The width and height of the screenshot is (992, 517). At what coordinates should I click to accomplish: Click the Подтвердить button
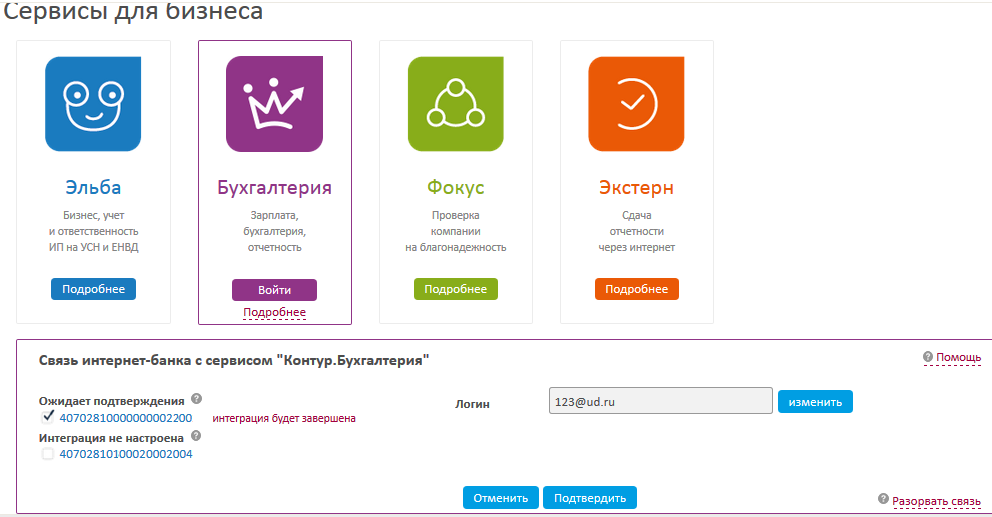tap(590, 498)
